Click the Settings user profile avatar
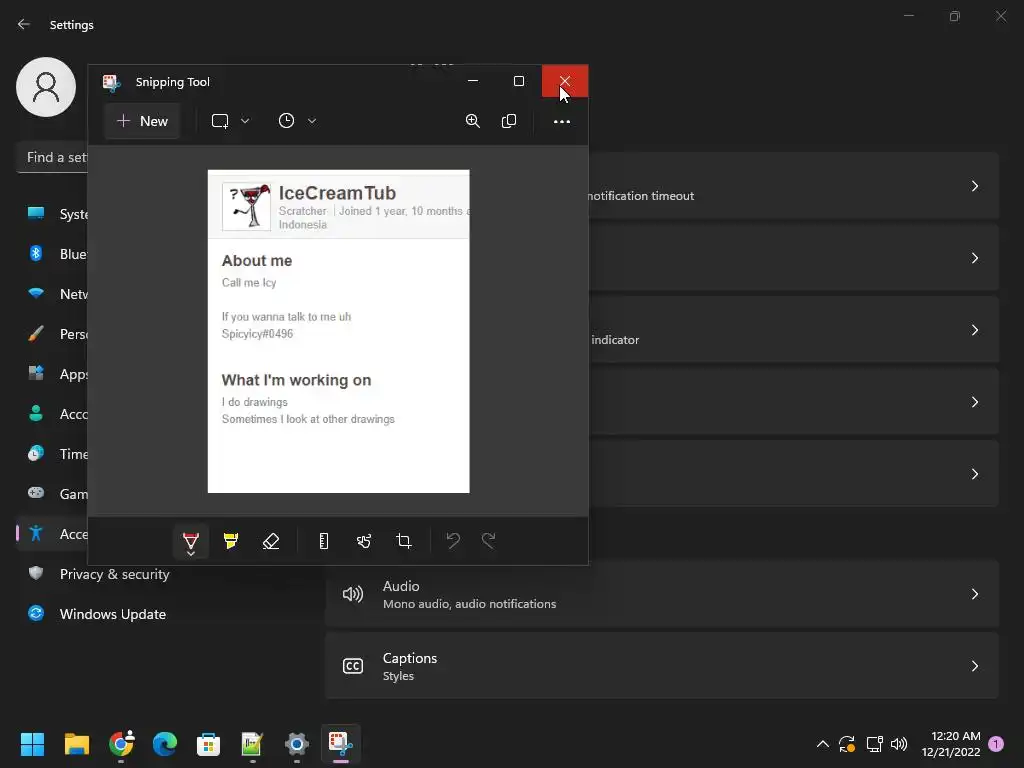 (x=46, y=87)
